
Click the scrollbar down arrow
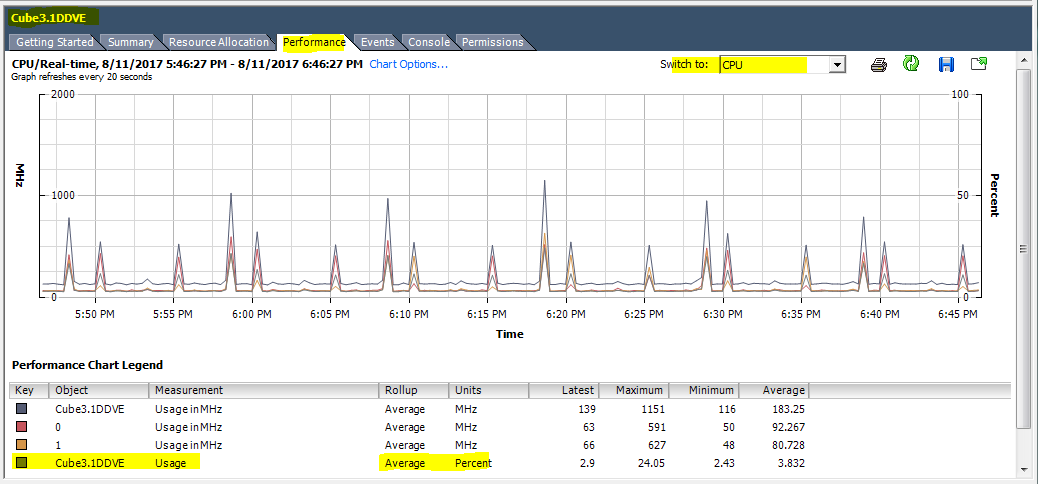point(1023,469)
